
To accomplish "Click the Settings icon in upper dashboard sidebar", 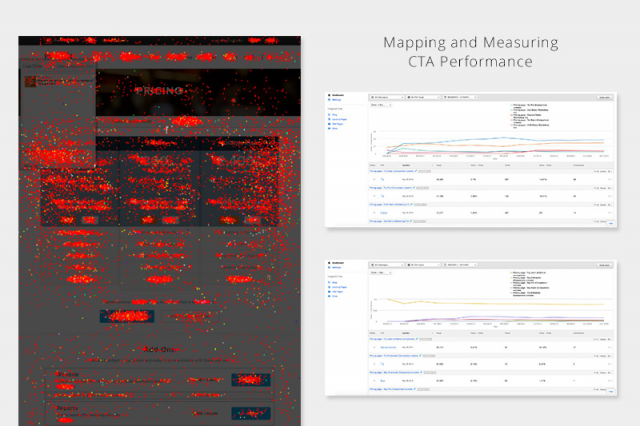I will pyautogui.click(x=329, y=102).
